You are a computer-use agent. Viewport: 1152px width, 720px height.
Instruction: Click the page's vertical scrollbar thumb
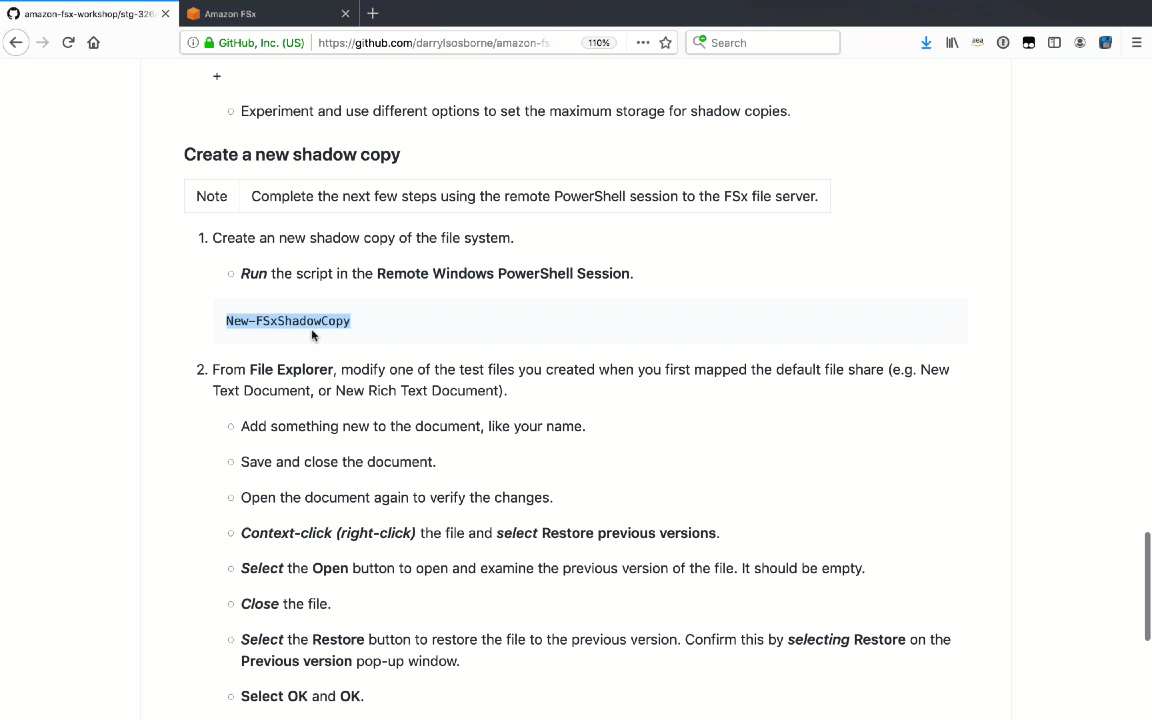pos(1147,586)
